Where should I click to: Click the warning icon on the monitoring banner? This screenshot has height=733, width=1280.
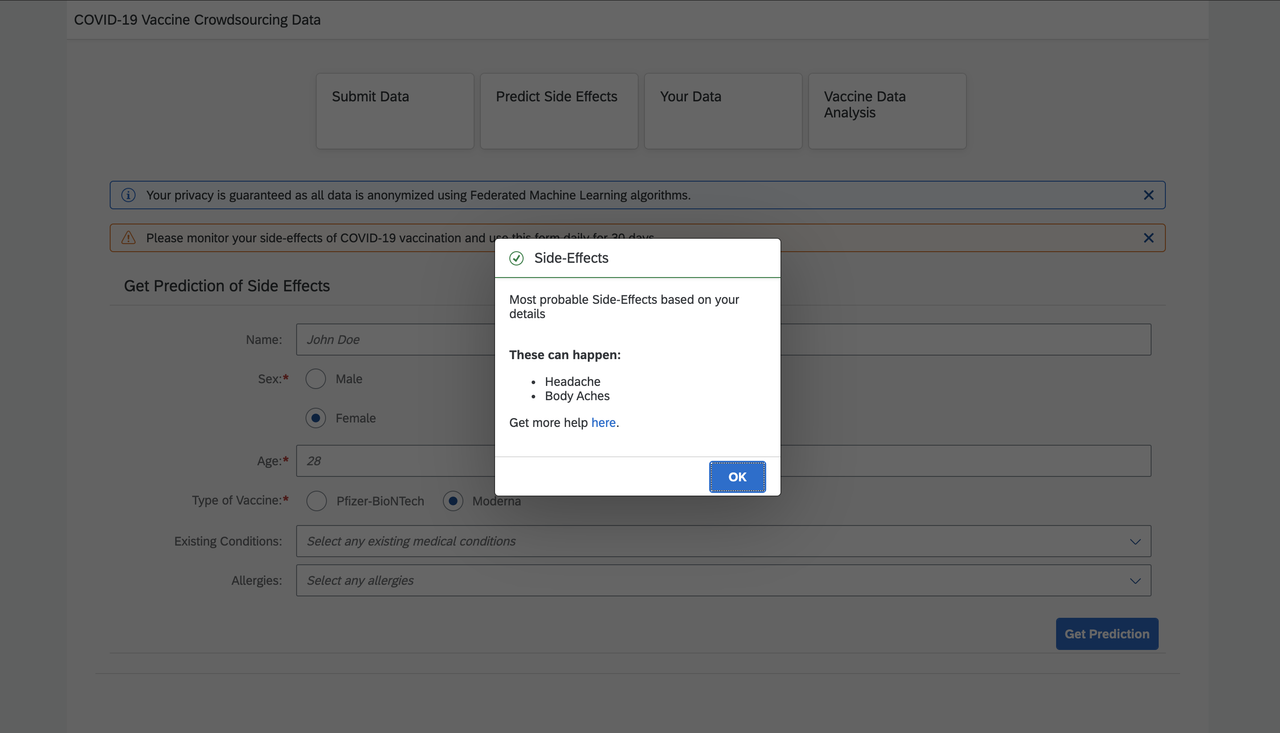127,237
